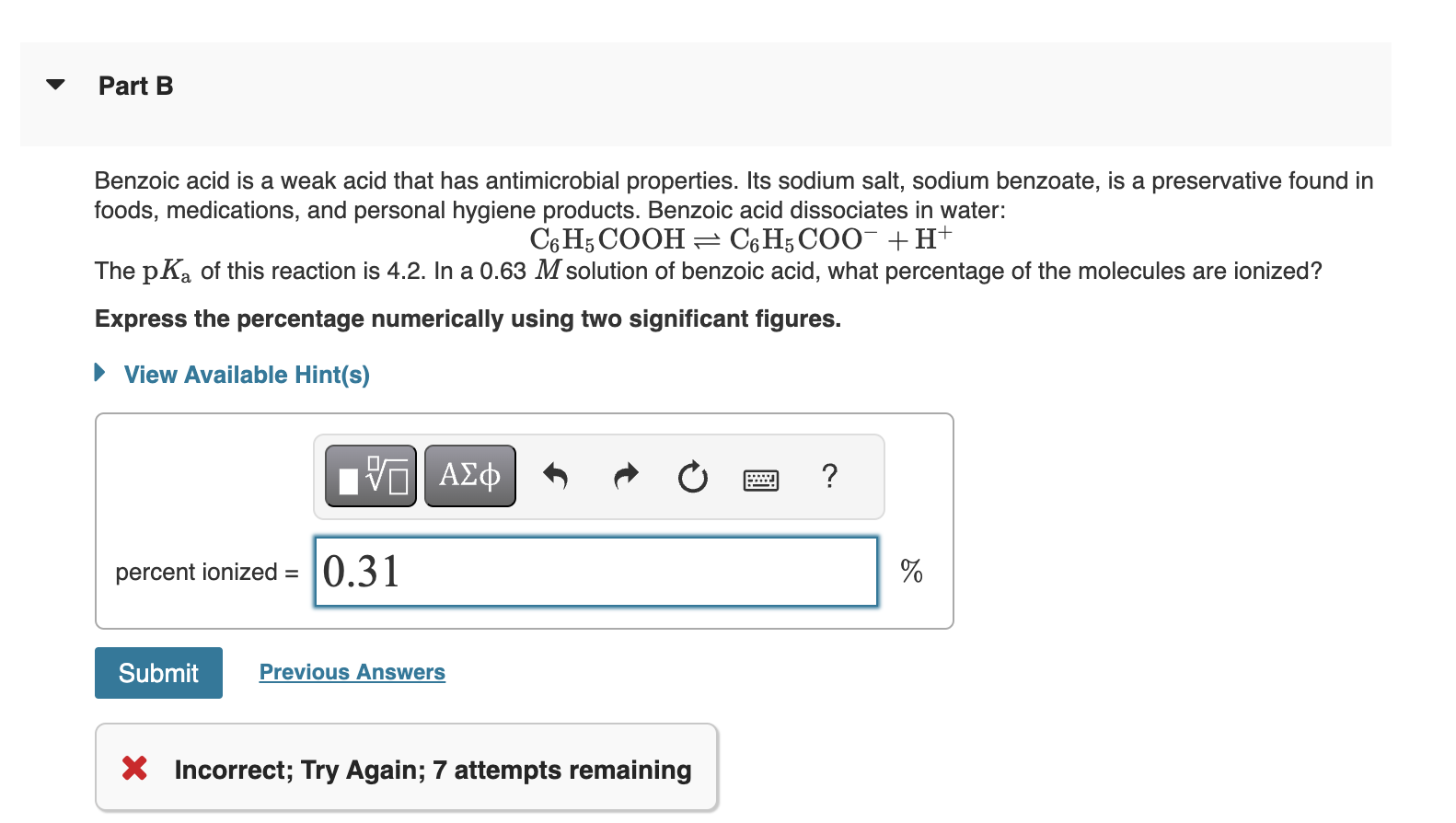Viewport: 1456px width, 823px height.
Task: Expand the hints disclosure arrow
Action: [x=100, y=372]
